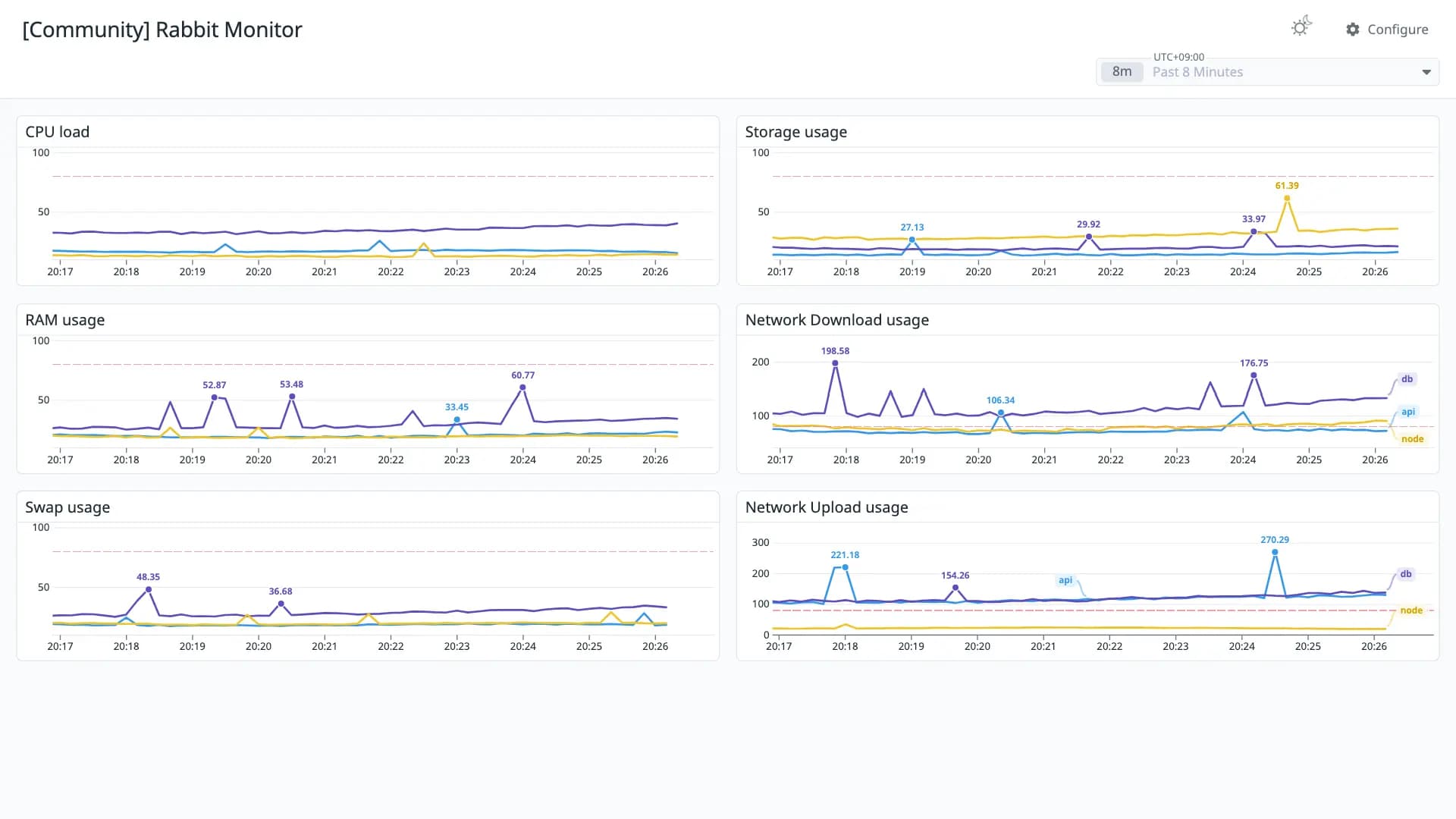
Task: Select the 176.75 peak in Network Download
Action: pos(1254,375)
